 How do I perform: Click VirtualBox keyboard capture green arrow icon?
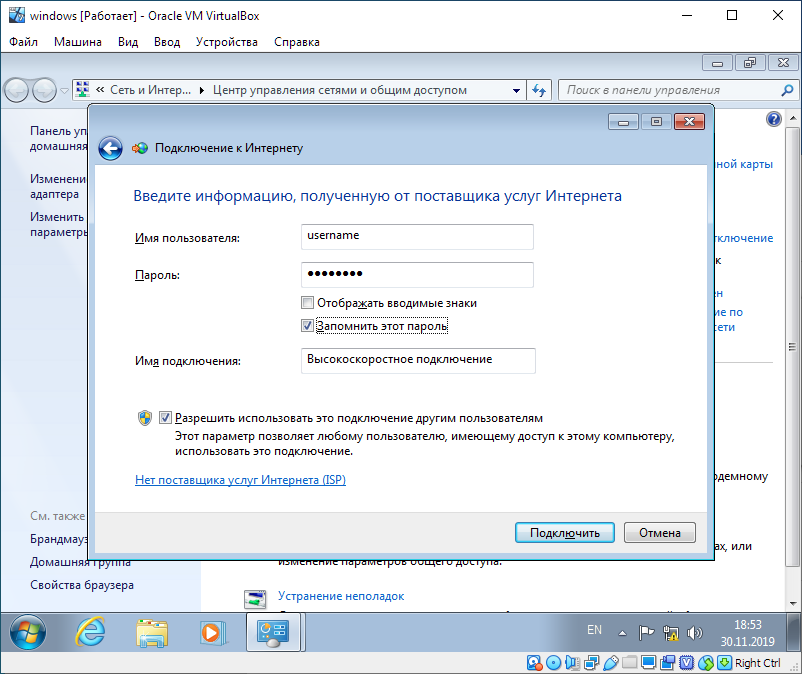coord(724,663)
